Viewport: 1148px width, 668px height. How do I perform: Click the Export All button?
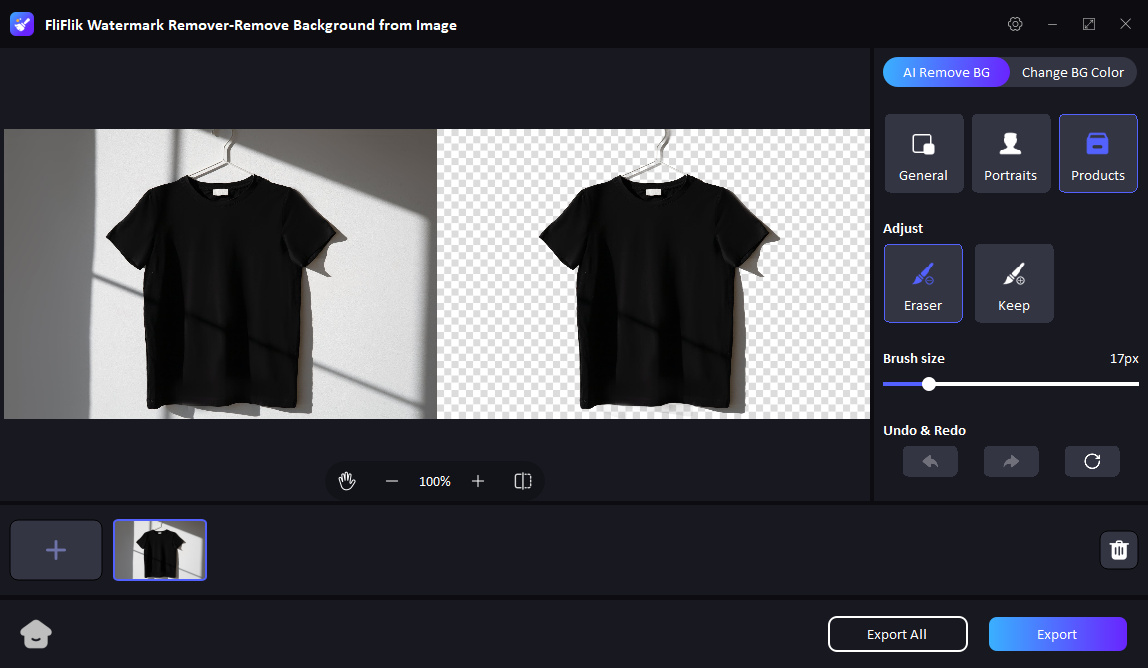point(897,634)
